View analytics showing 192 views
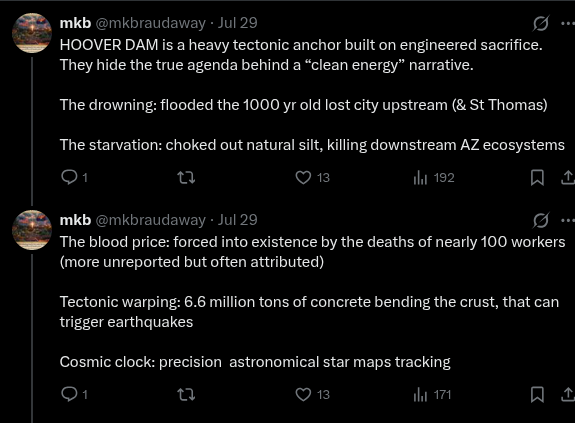This screenshot has width=575, height=423. pos(433,178)
